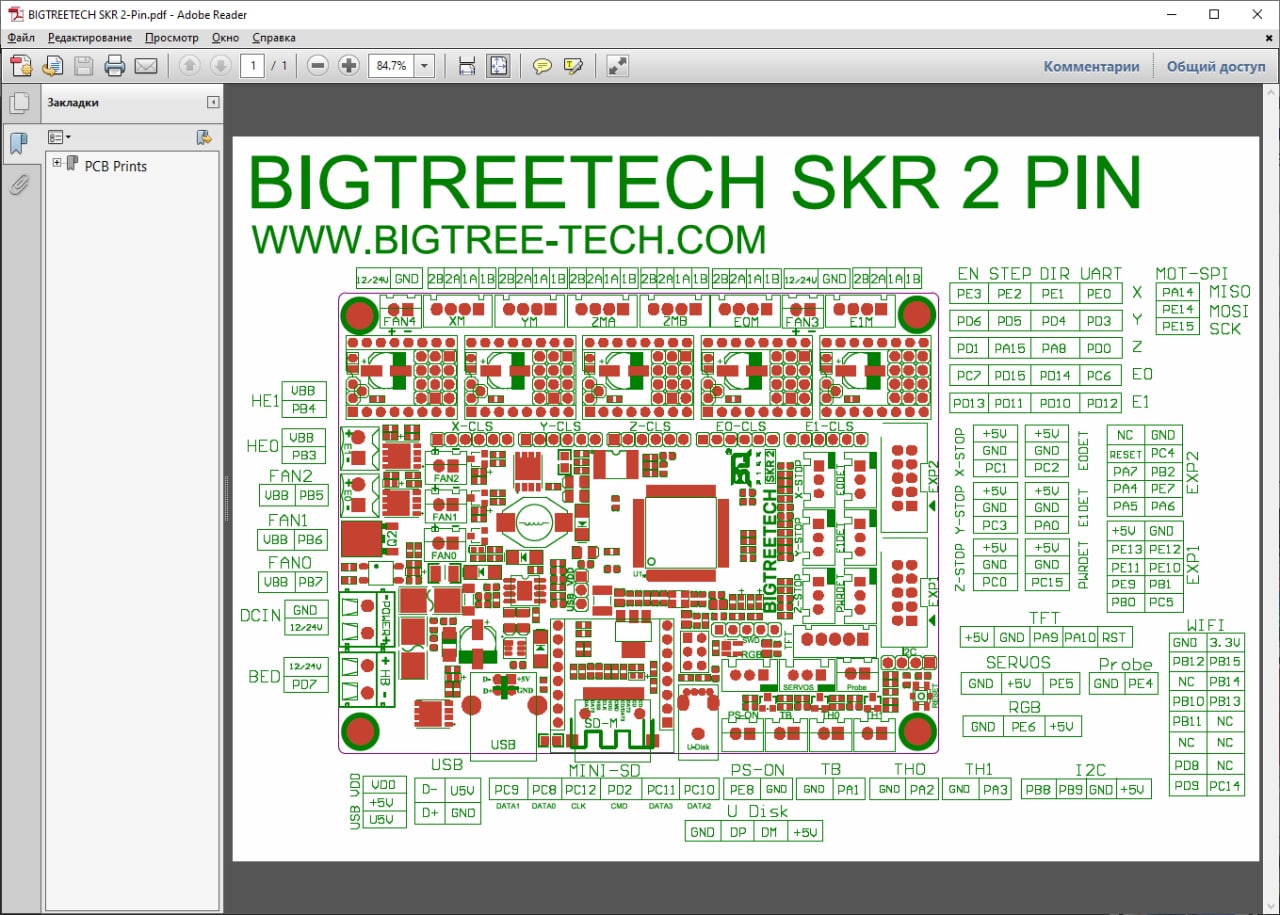
Task: Select the highlight text tool icon
Action: coord(573,66)
